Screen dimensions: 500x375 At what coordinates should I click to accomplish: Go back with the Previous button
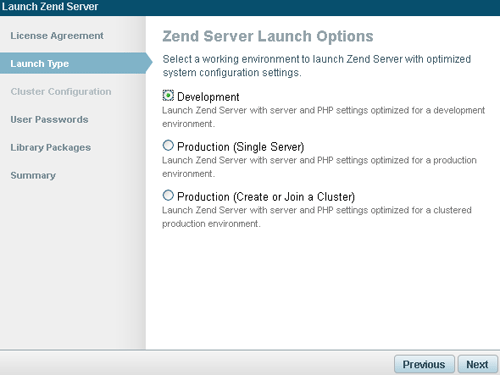[x=424, y=364]
